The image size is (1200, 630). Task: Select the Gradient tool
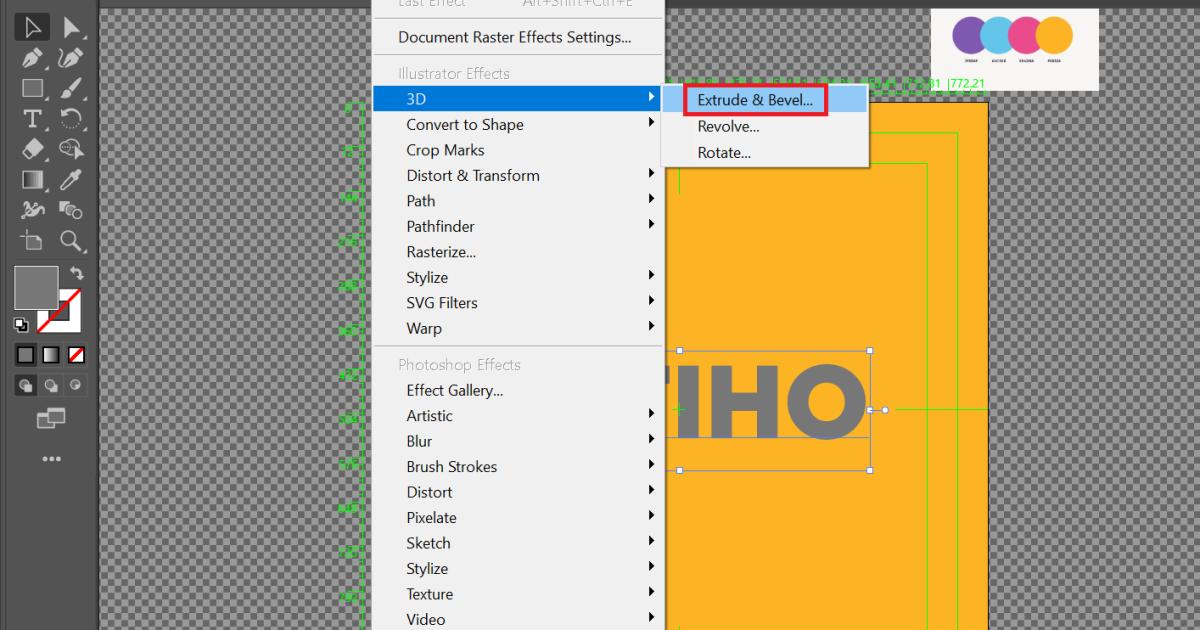coord(32,180)
